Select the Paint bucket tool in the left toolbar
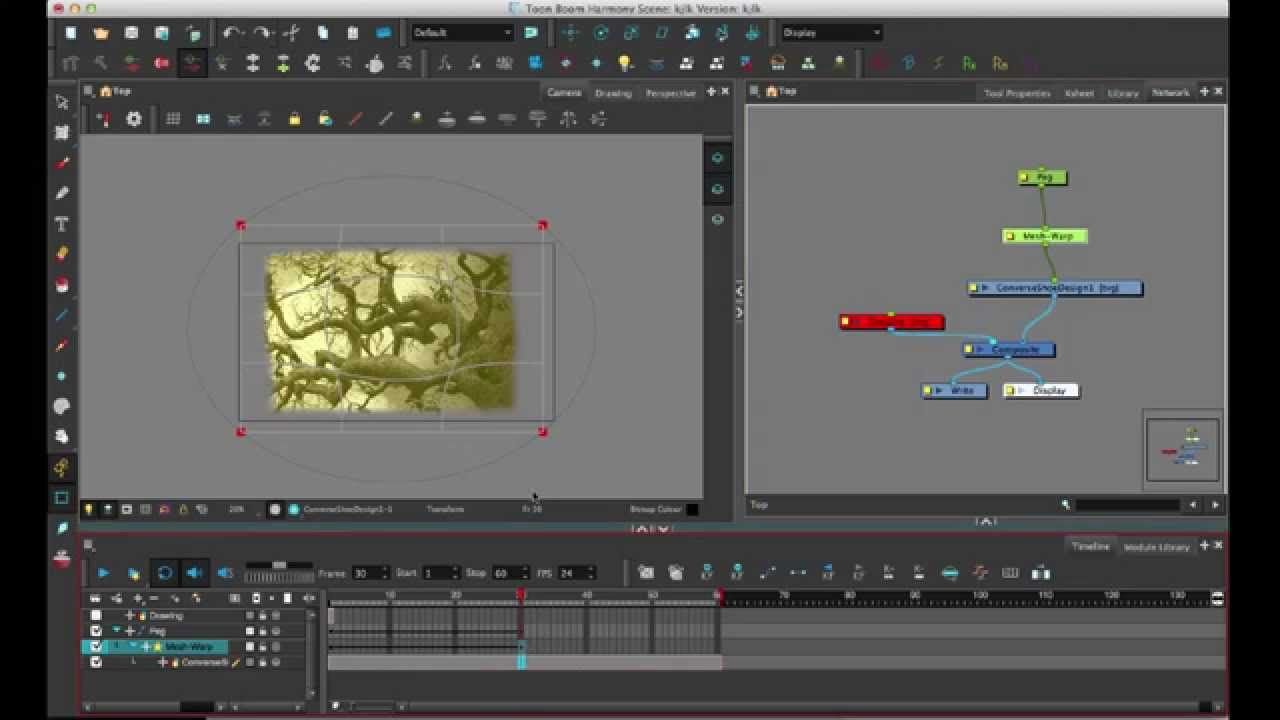The width and height of the screenshot is (1280, 720). (62, 285)
